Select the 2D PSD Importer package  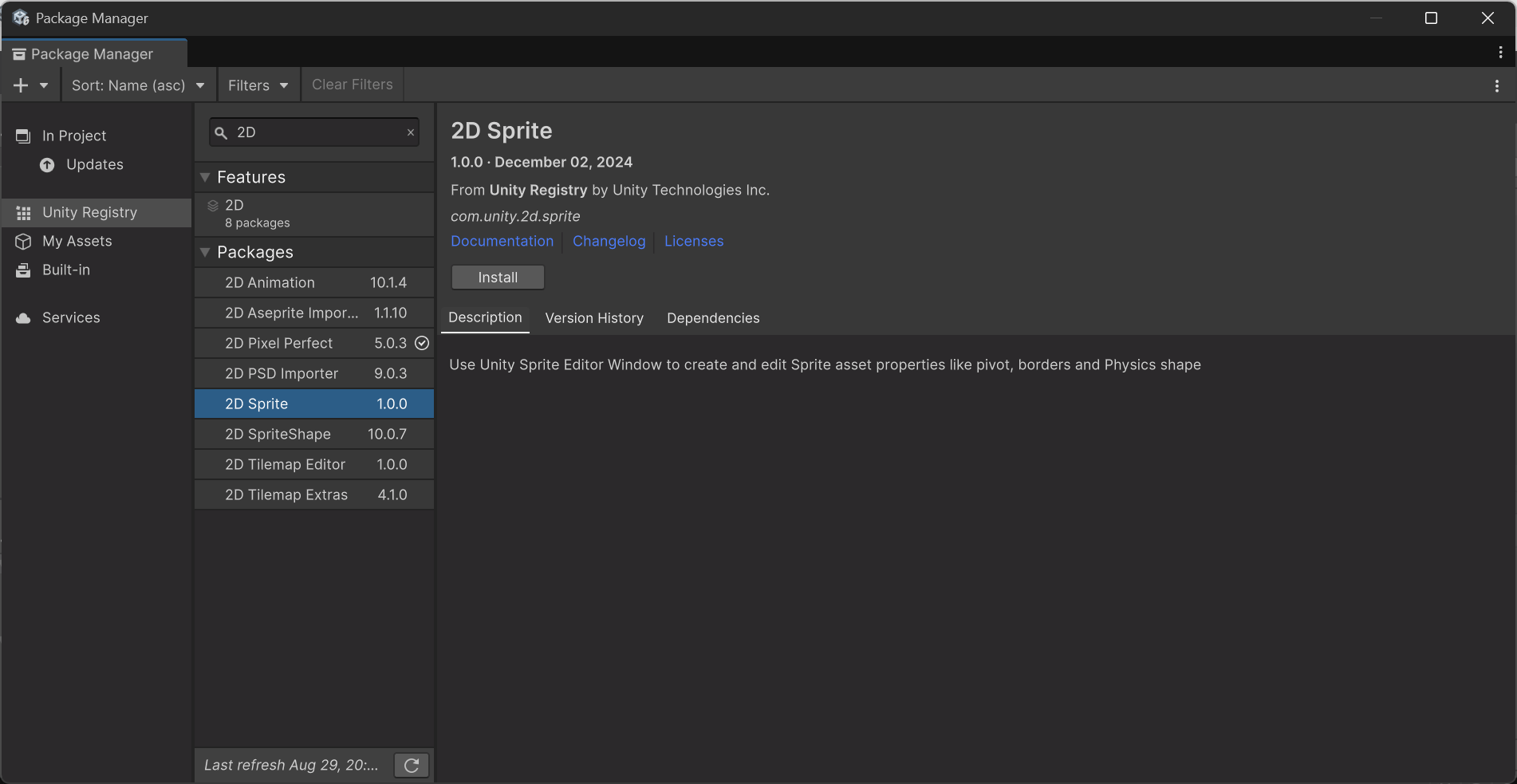(314, 373)
